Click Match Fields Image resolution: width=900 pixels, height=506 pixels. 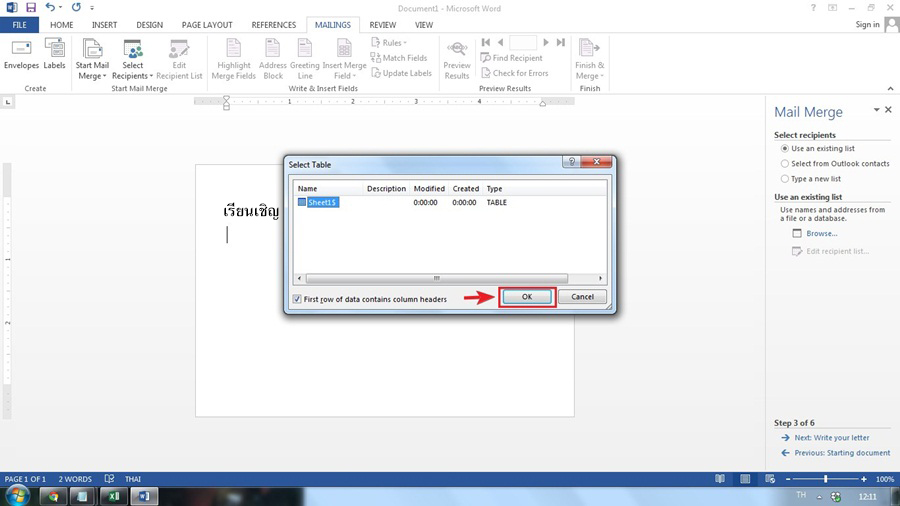tap(399, 58)
